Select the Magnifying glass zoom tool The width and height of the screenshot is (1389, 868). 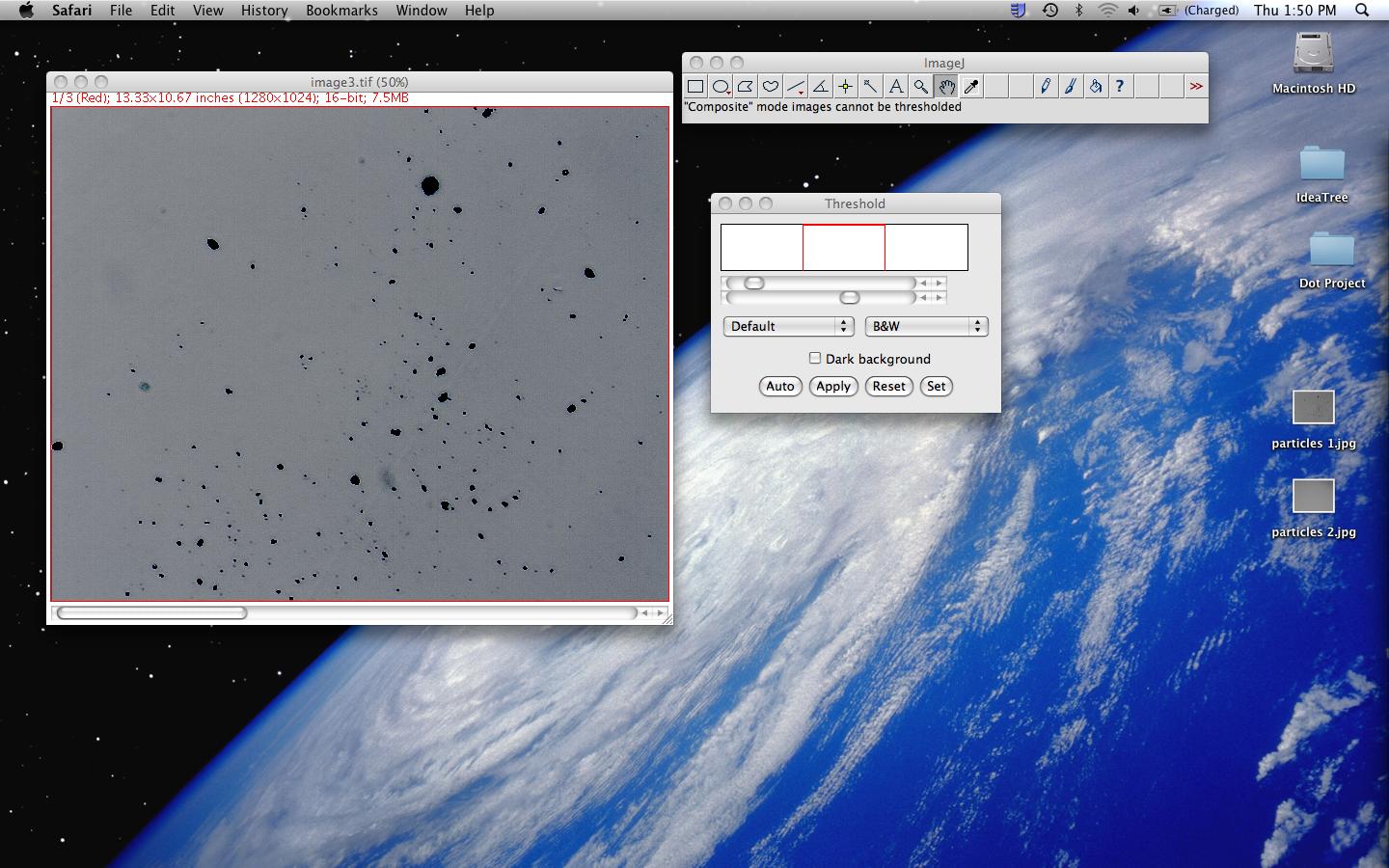tap(921, 87)
